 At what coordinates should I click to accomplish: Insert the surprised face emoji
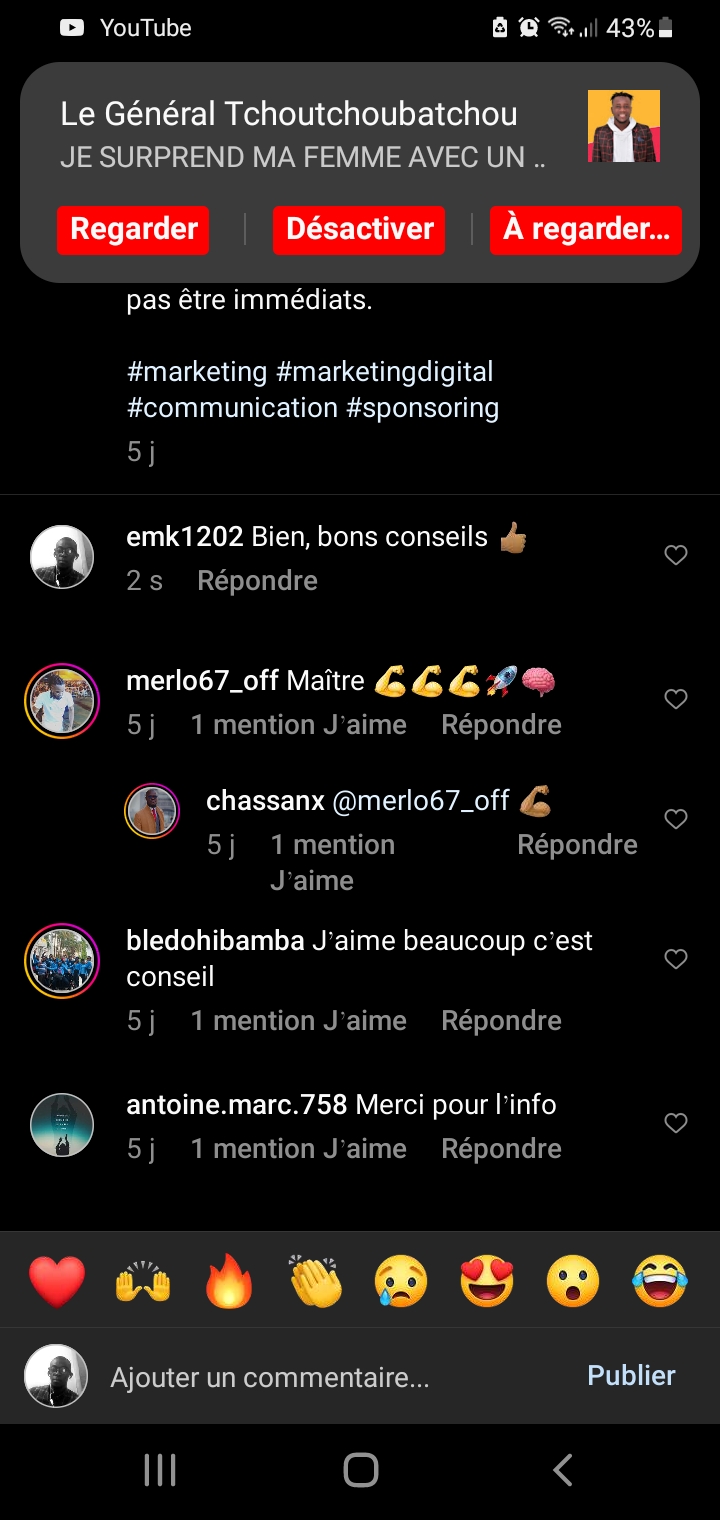pos(573,1281)
